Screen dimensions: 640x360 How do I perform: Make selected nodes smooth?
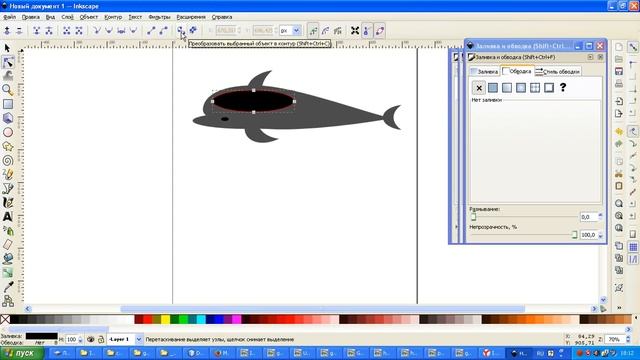pyautogui.click(x=109, y=31)
